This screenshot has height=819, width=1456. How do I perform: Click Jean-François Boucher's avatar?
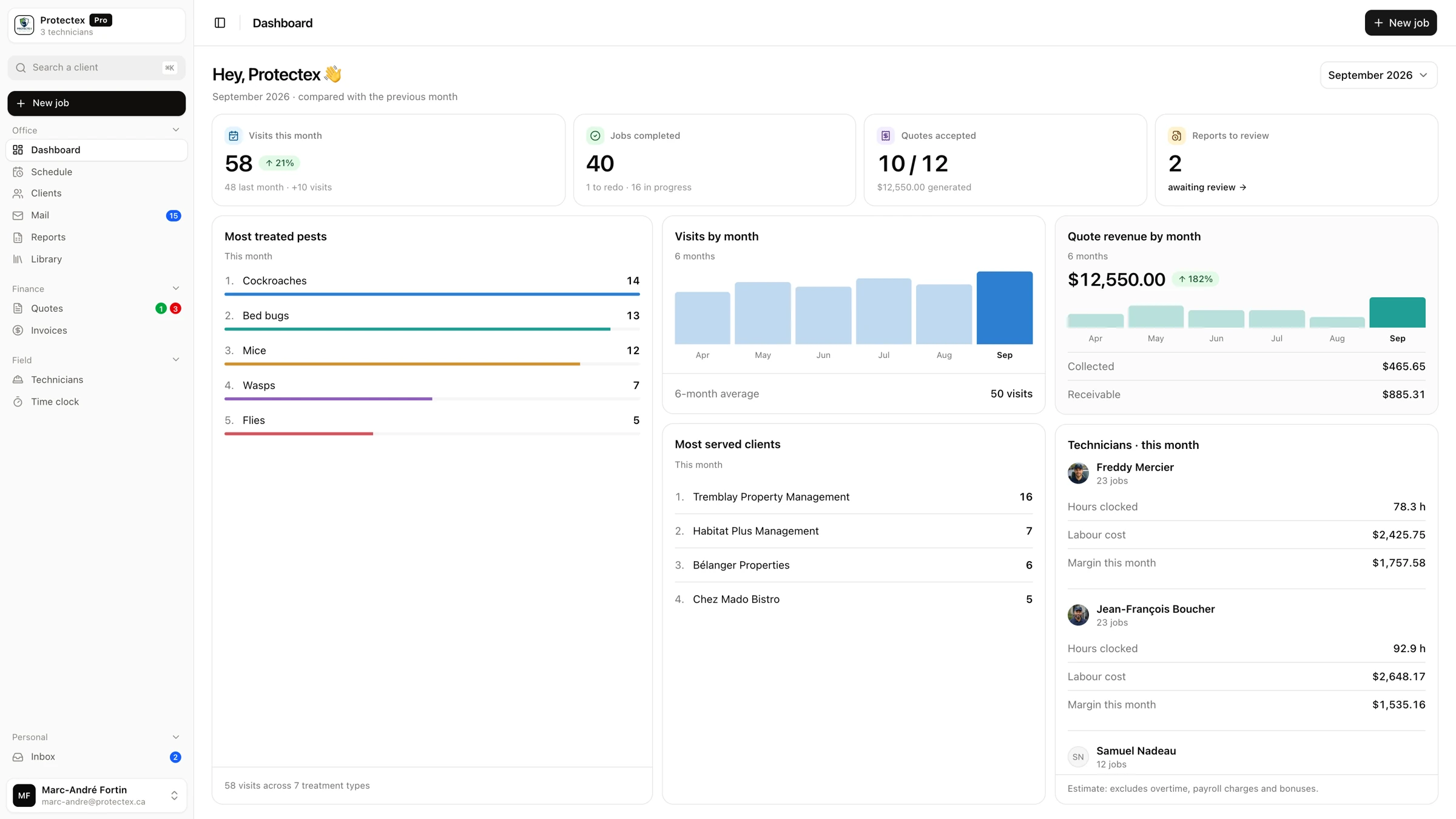[1078, 615]
